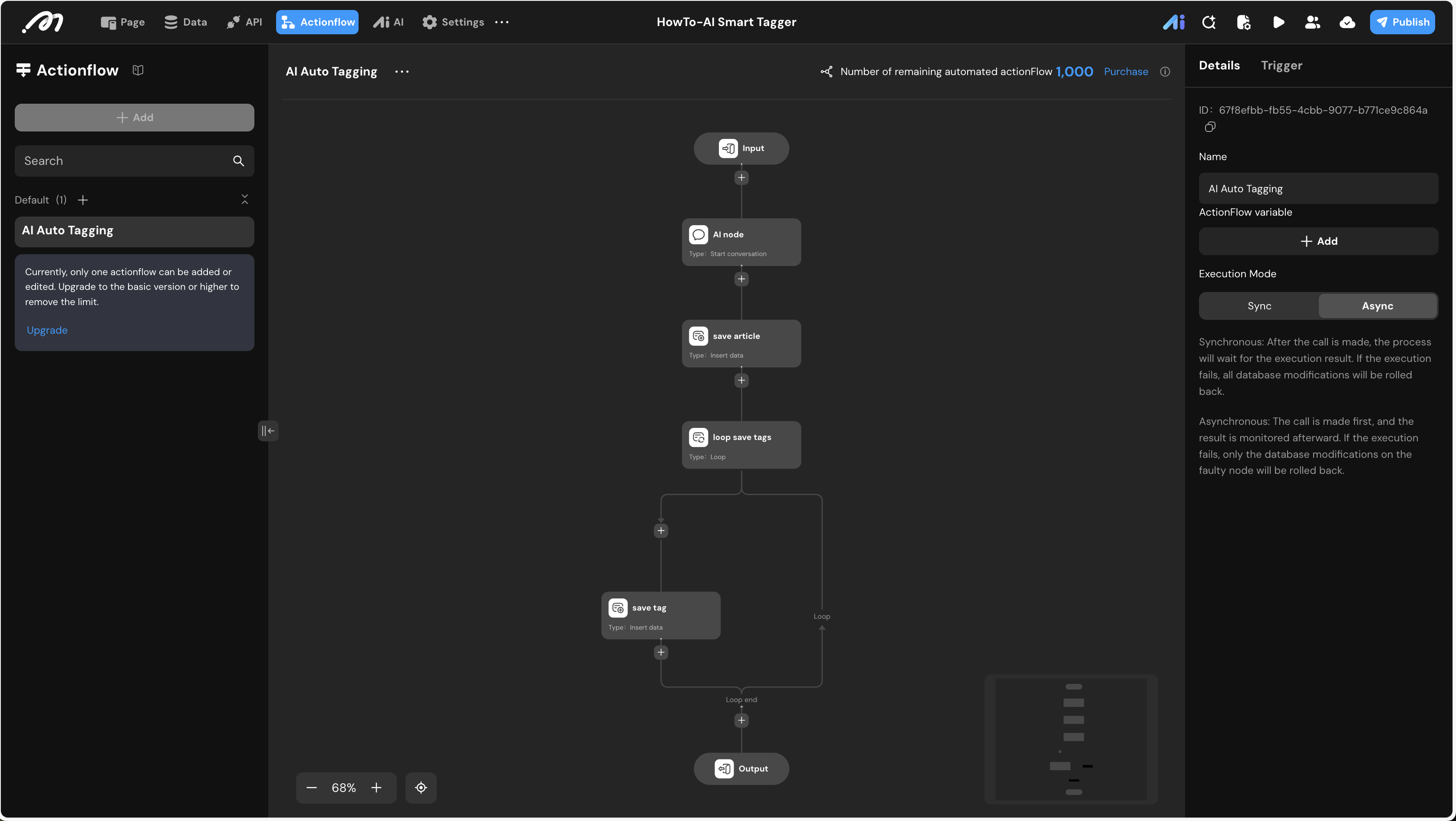Open the Data menu tab

coord(185,22)
